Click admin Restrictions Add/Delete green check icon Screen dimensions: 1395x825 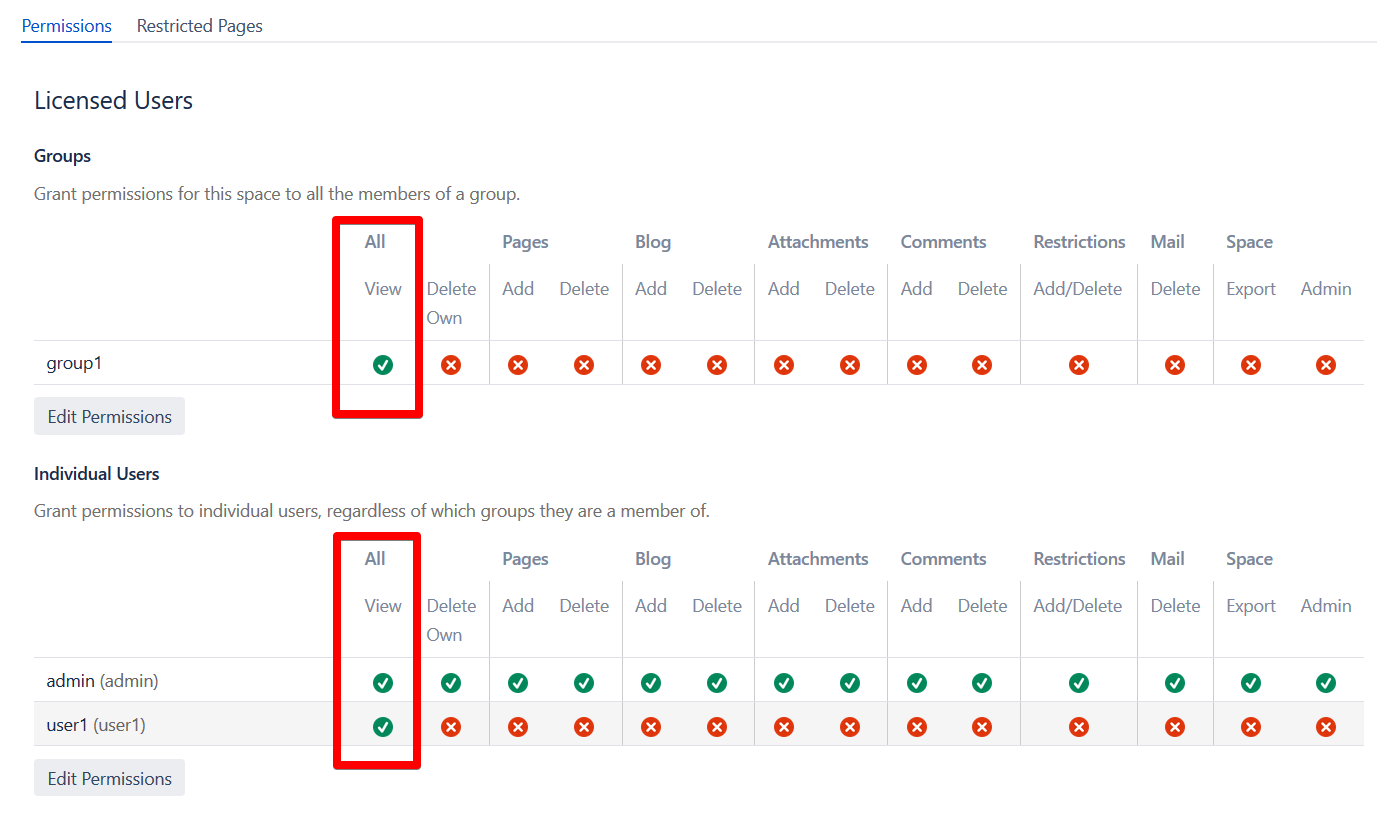pos(1079,683)
